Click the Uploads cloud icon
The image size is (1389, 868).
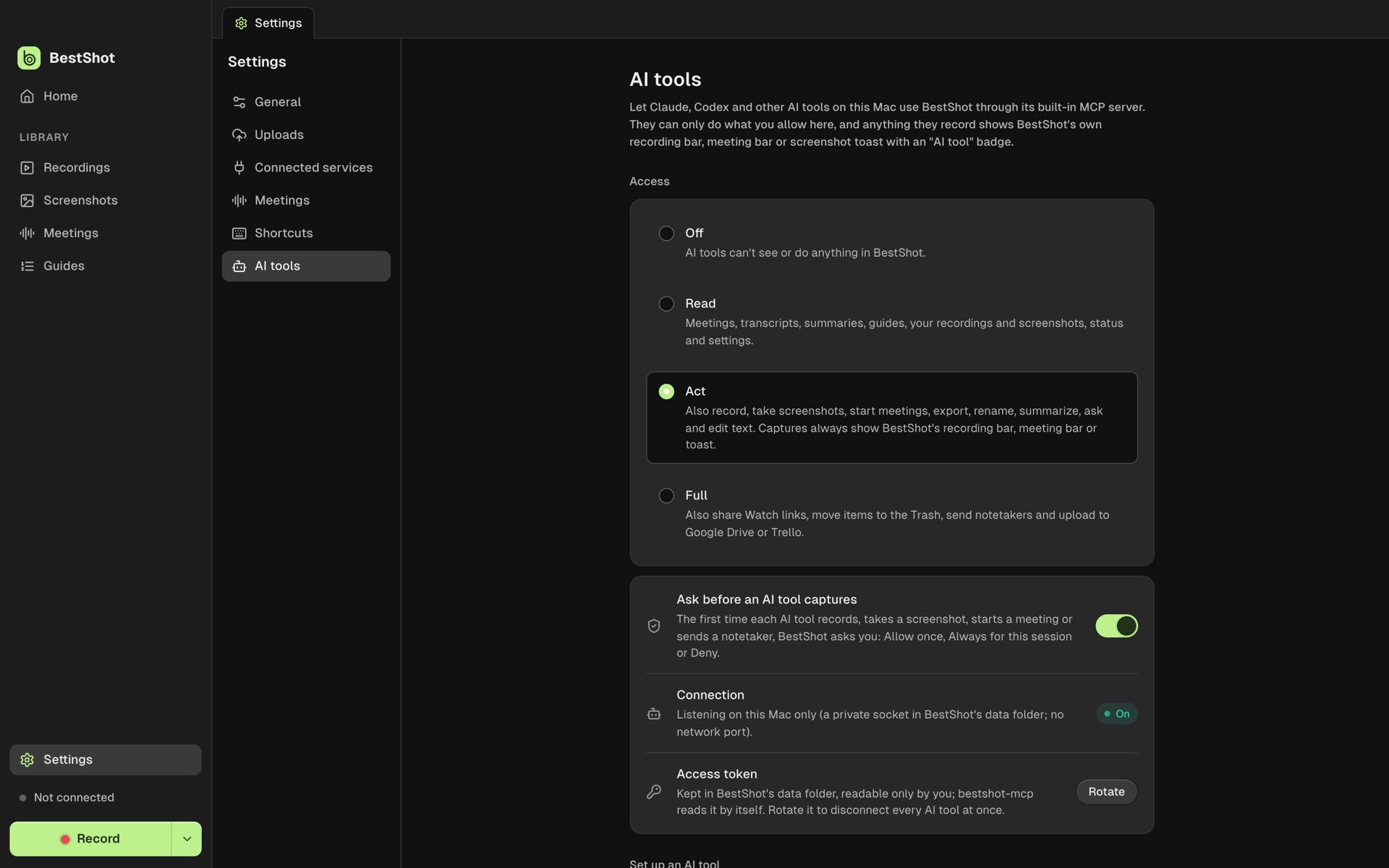(x=239, y=135)
